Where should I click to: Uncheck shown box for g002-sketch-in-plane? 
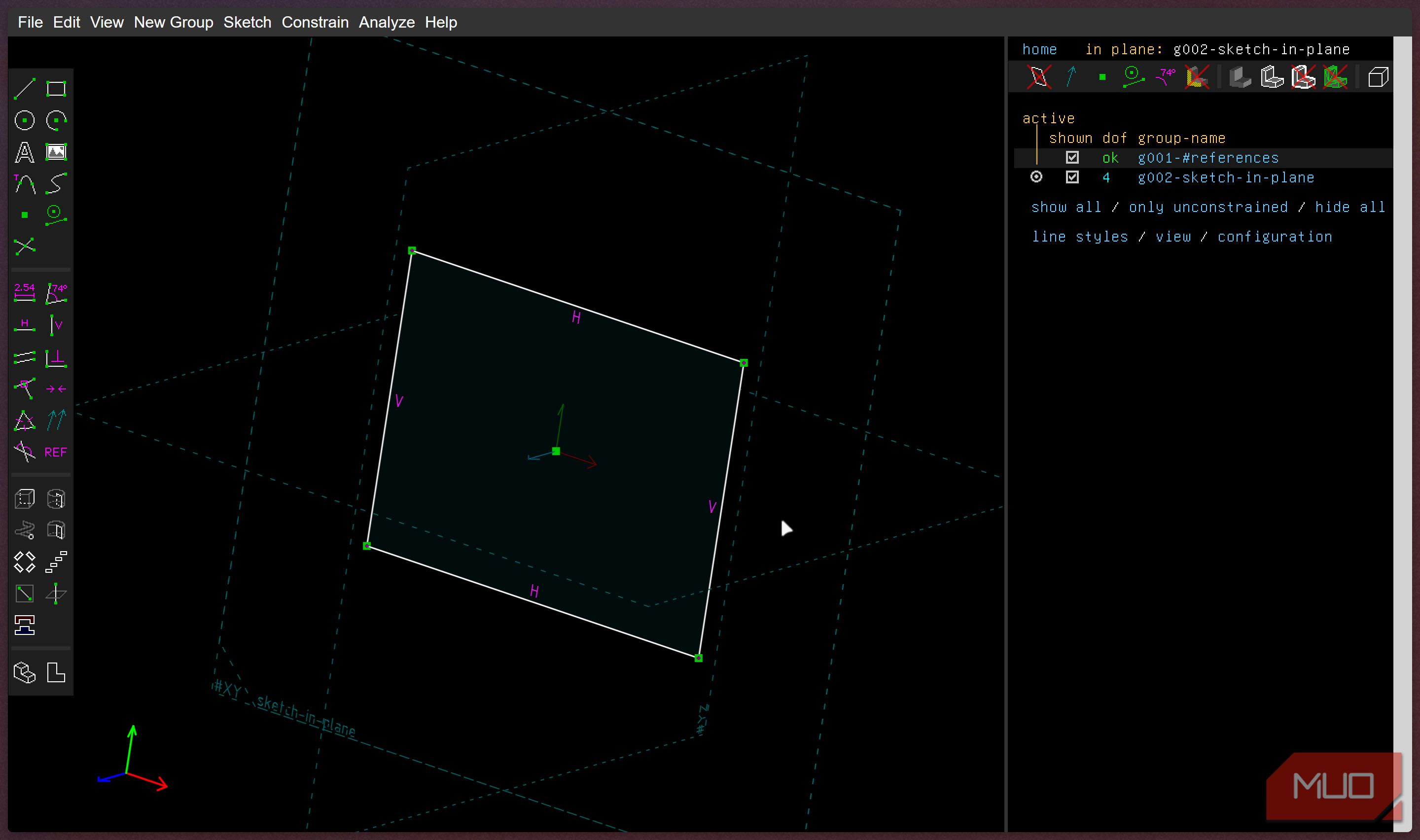[1072, 177]
